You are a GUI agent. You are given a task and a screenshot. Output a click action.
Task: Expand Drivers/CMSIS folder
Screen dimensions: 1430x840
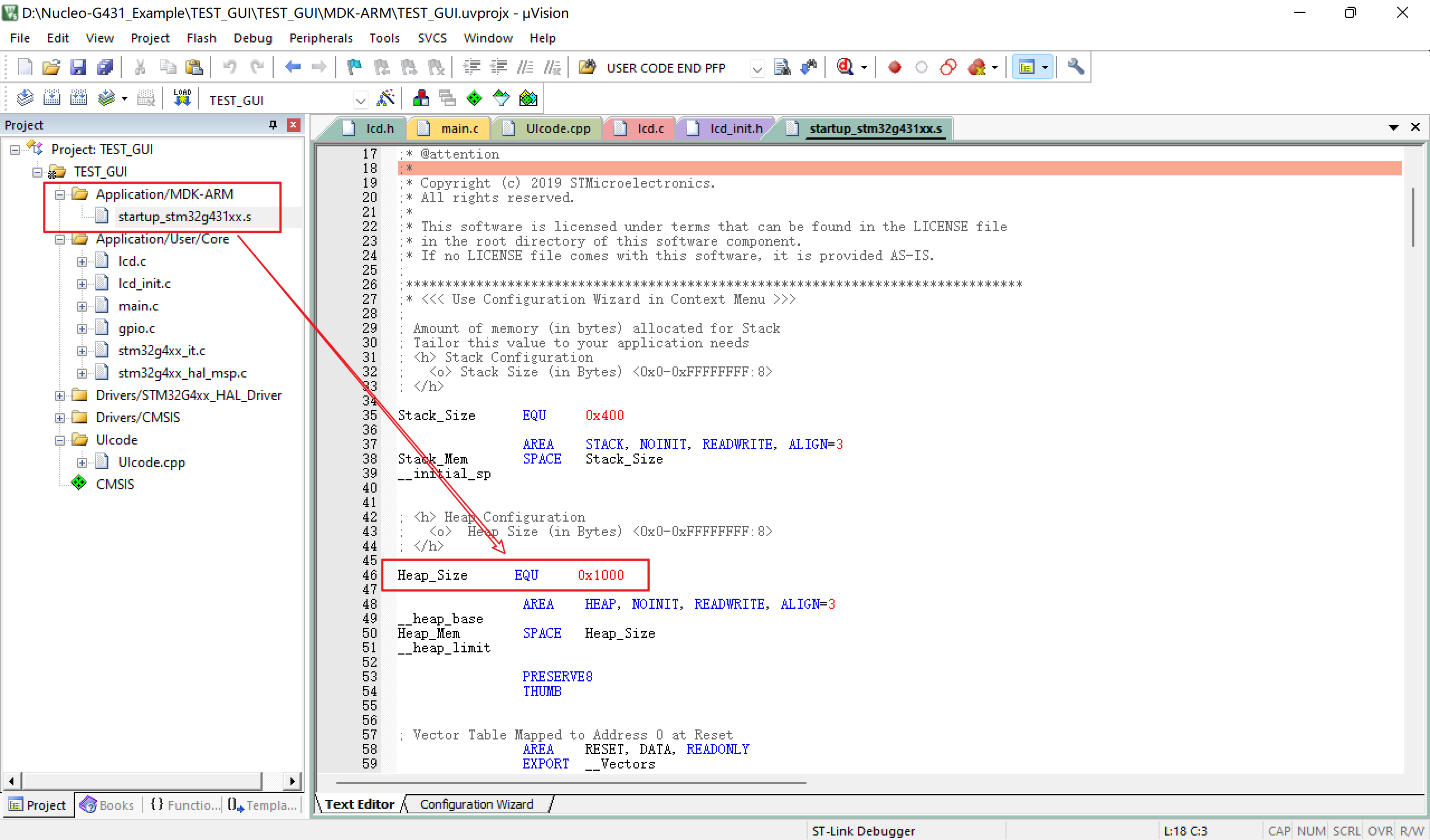pyautogui.click(x=60, y=418)
